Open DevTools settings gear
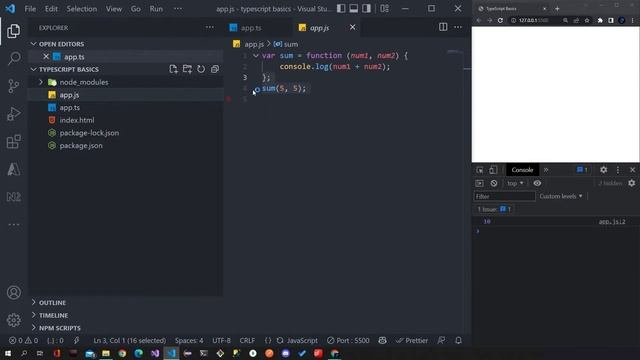This screenshot has height=360, width=640. coord(603,170)
